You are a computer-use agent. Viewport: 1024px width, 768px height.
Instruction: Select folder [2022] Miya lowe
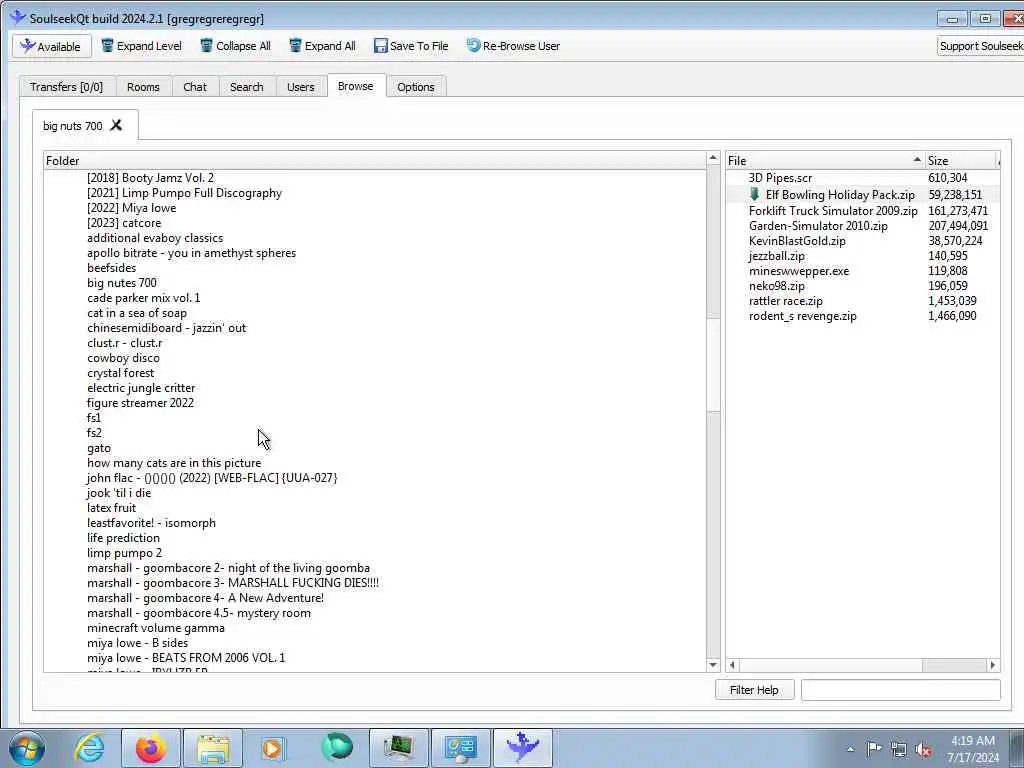[131, 208]
